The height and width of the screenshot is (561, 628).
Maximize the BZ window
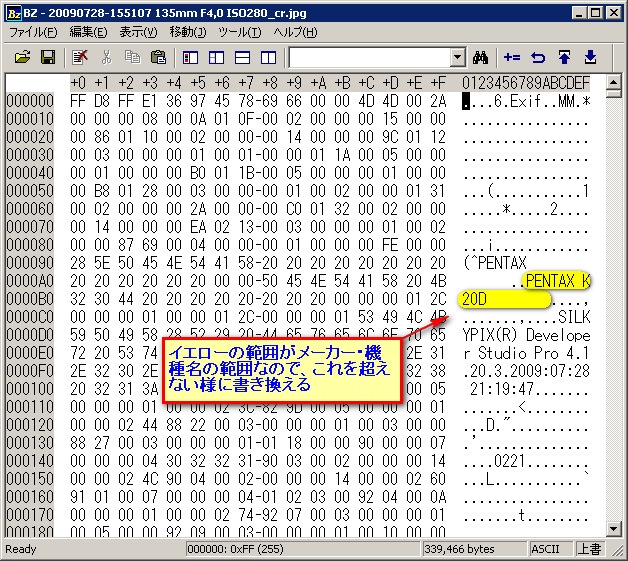coord(596,13)
